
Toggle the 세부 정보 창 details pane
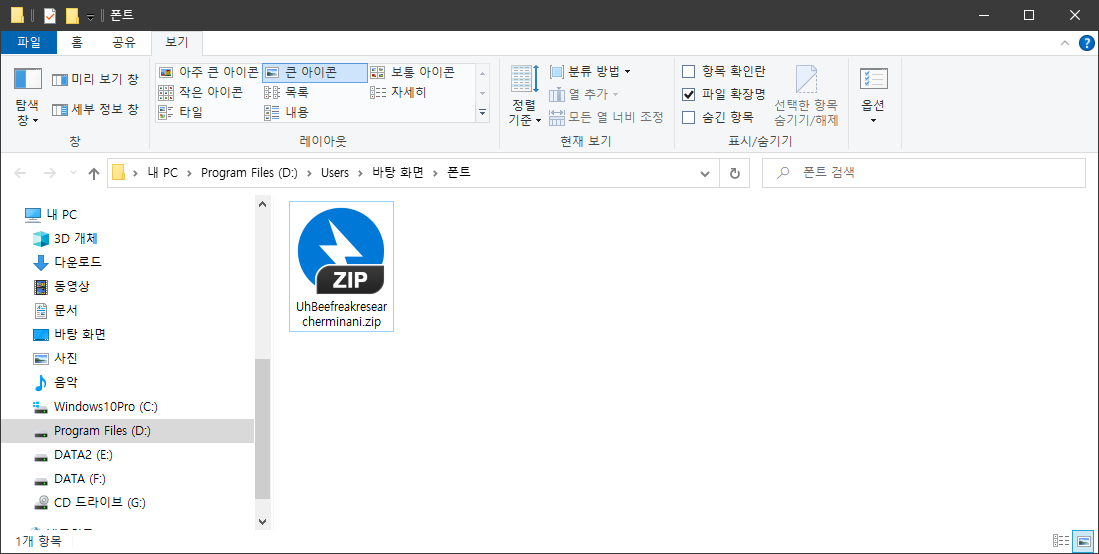point(95,109)
